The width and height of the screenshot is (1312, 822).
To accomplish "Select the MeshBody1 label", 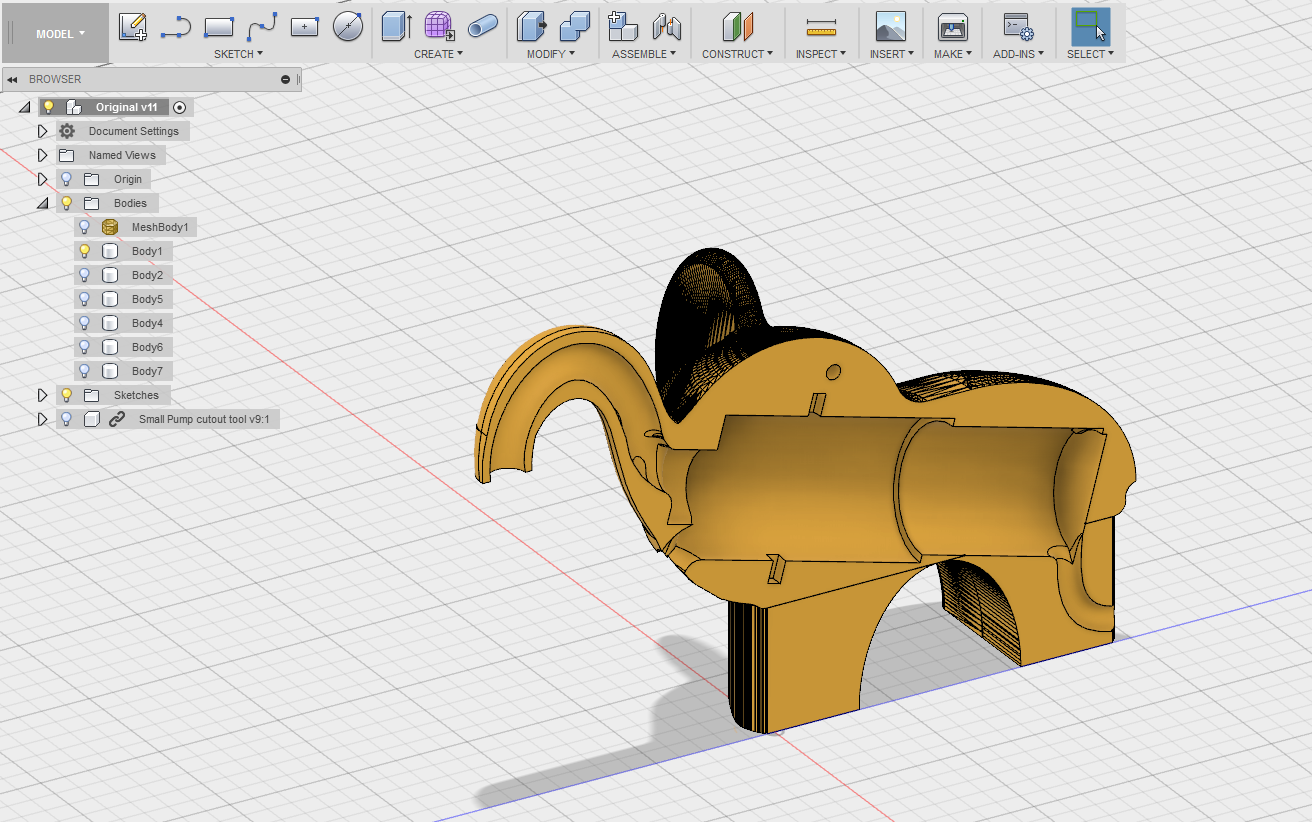I will (159, 227).
